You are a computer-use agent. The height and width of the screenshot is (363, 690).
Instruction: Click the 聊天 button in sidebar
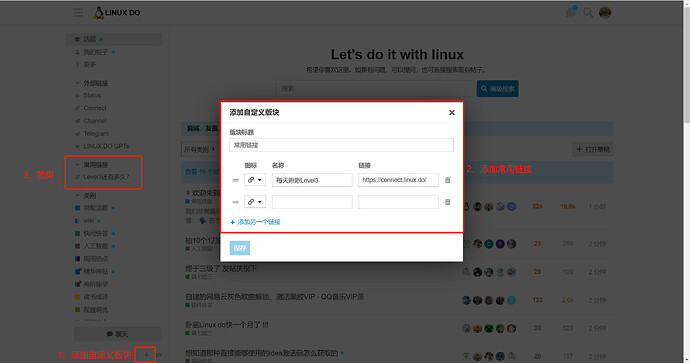point(117,334)
